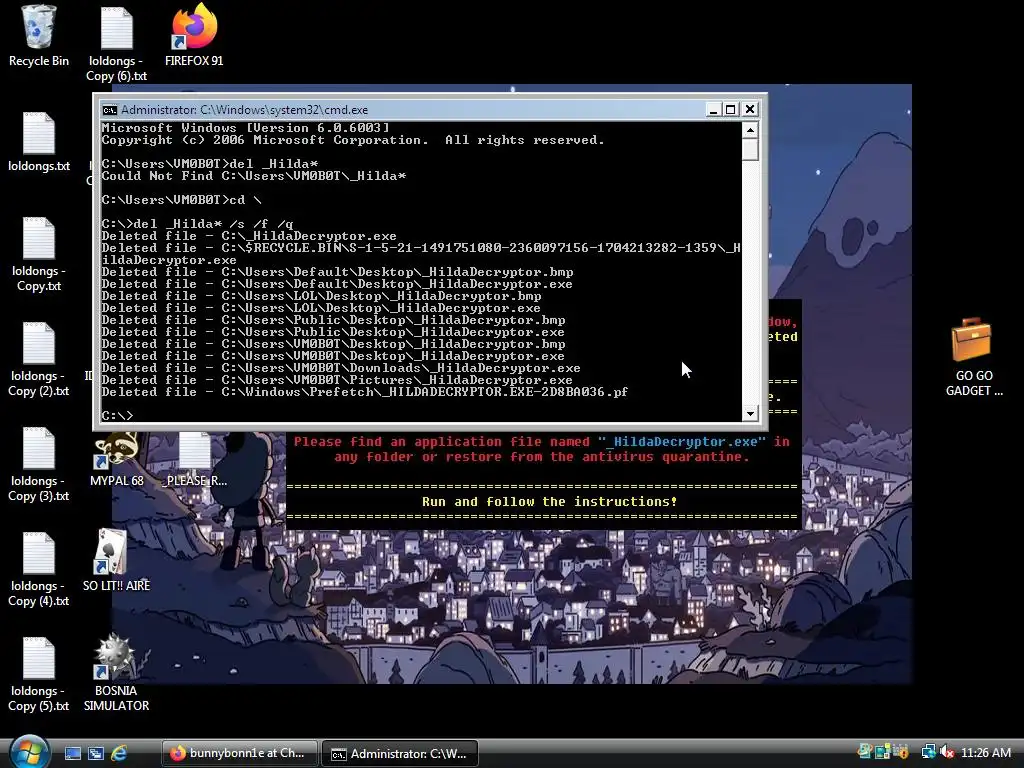Select loldongs - Copy (5).txt desktop file
This screenshot has width=1024, height=768.
(39, 675)
